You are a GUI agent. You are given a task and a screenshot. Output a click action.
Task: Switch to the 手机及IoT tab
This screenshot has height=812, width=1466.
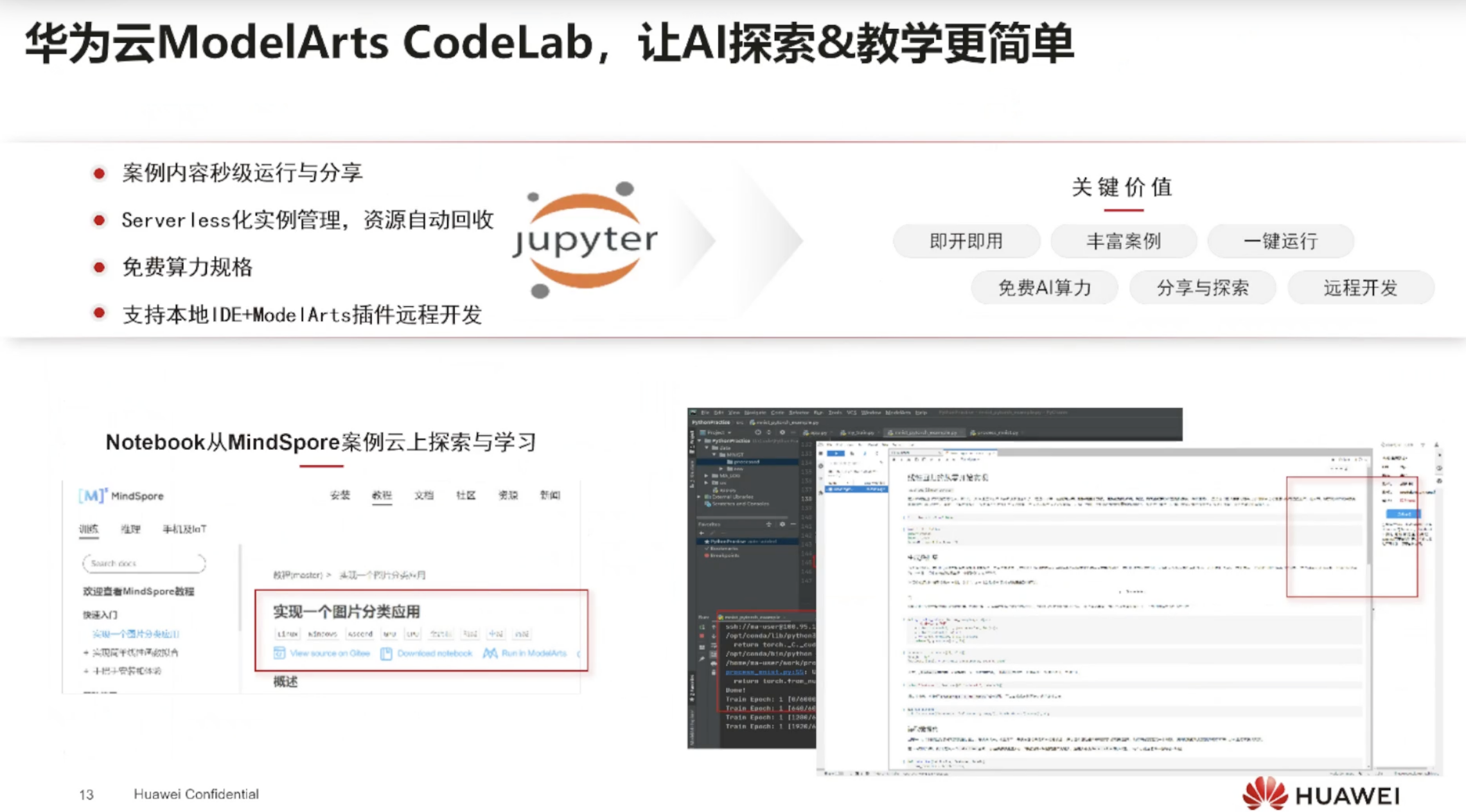pos(184,529)
